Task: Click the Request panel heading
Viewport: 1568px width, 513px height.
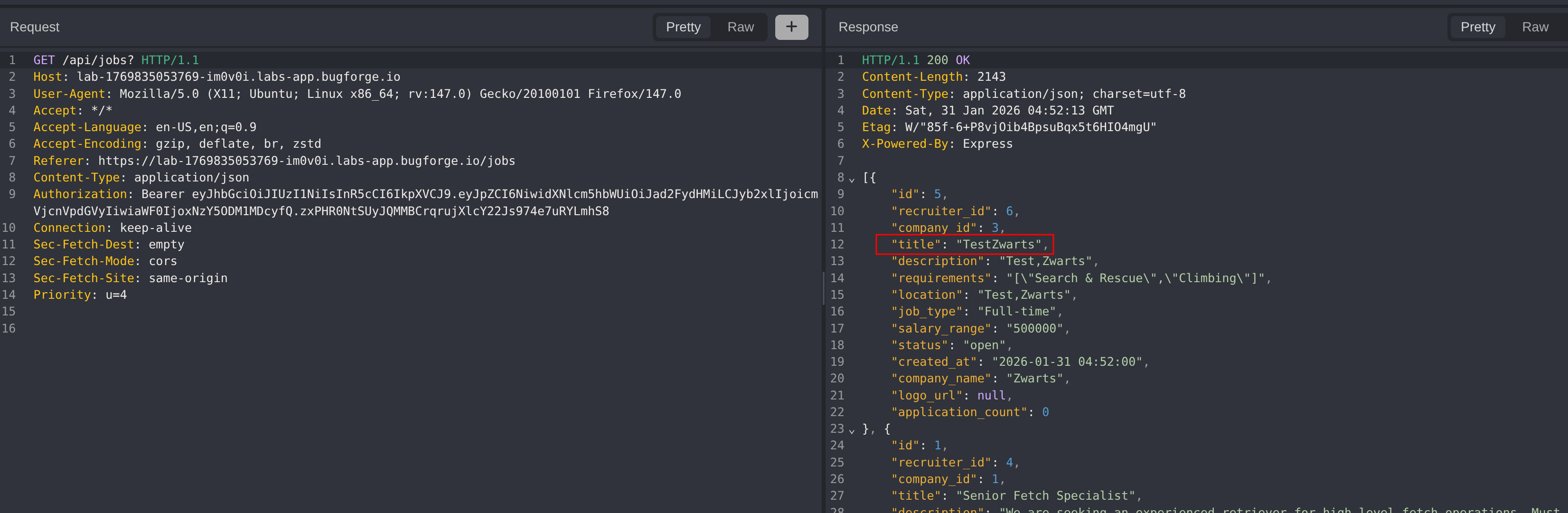Action: click(x=35, y=27)
